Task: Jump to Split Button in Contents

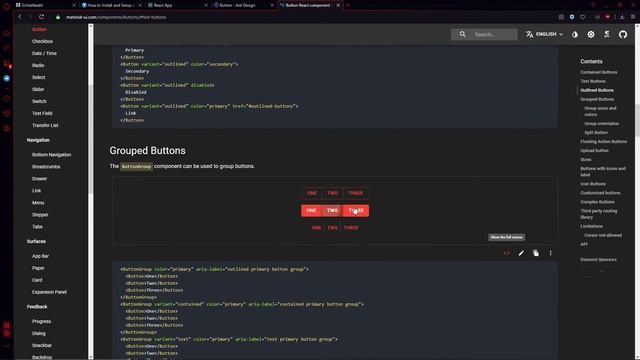Action: [596, 133]
